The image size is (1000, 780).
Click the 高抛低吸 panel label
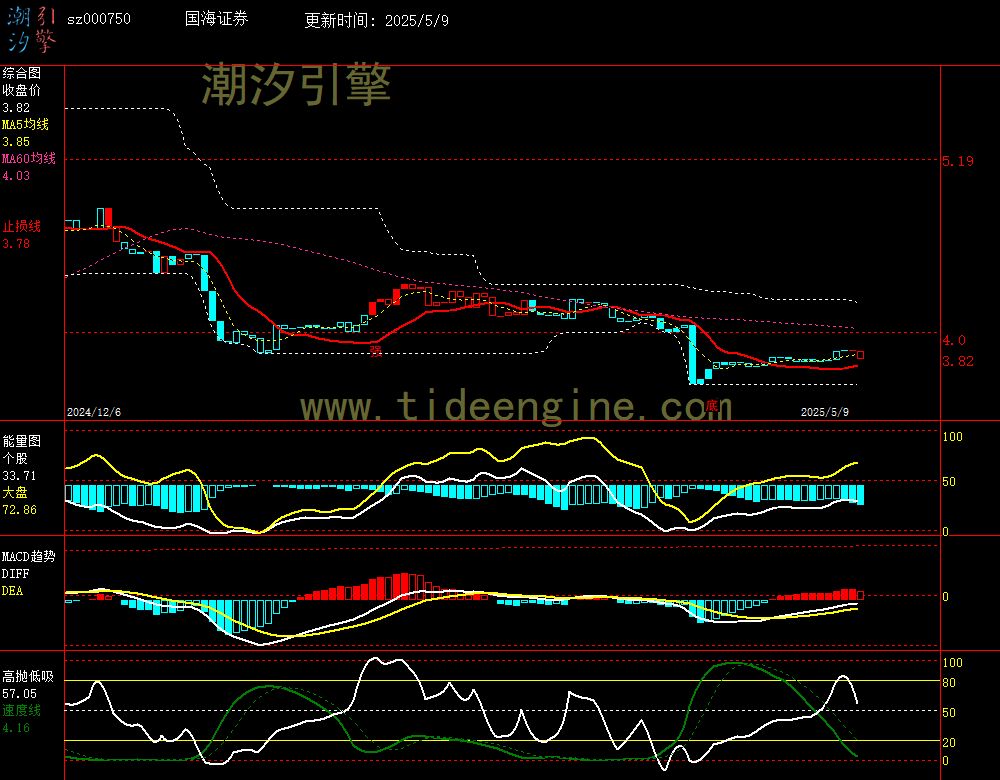28,677
